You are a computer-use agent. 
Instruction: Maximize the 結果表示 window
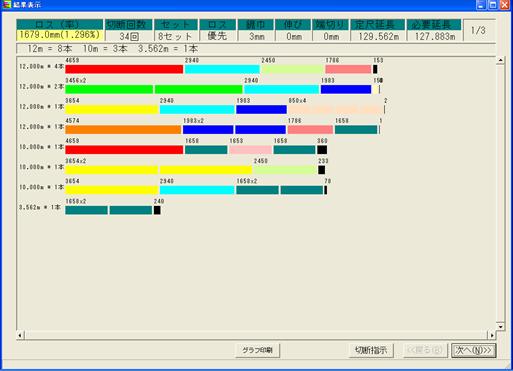point(493,5)
